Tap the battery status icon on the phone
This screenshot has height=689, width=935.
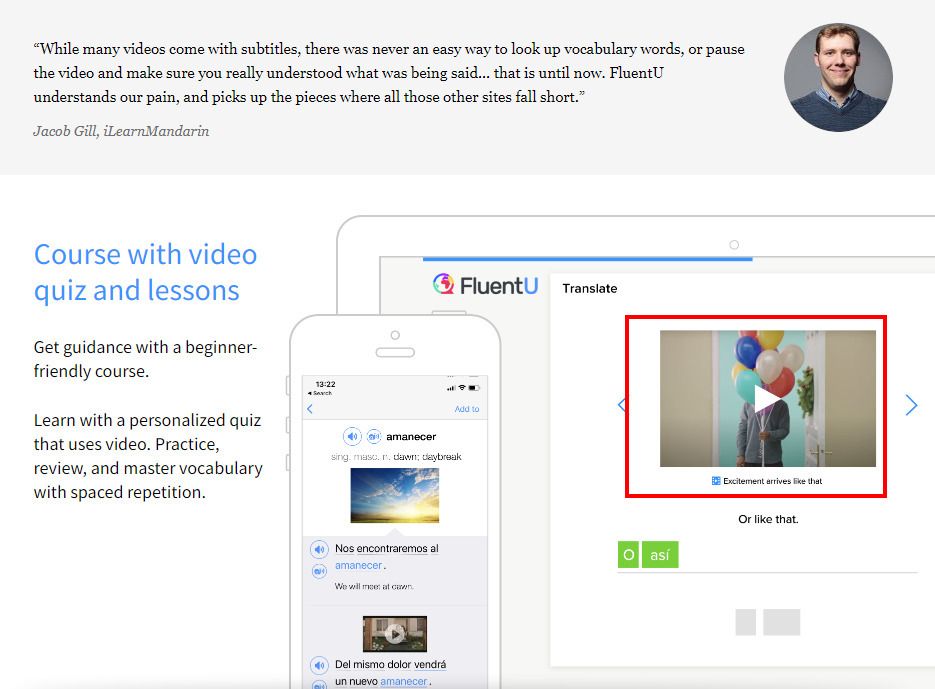[474, 388]
